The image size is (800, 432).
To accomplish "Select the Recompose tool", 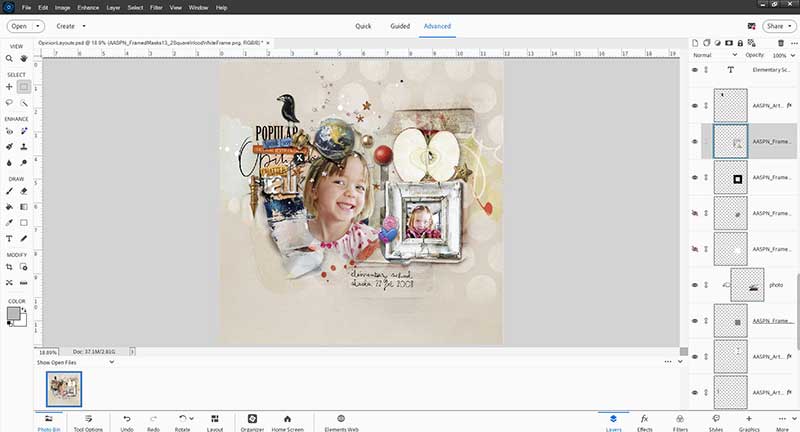I will pos(24,267).
